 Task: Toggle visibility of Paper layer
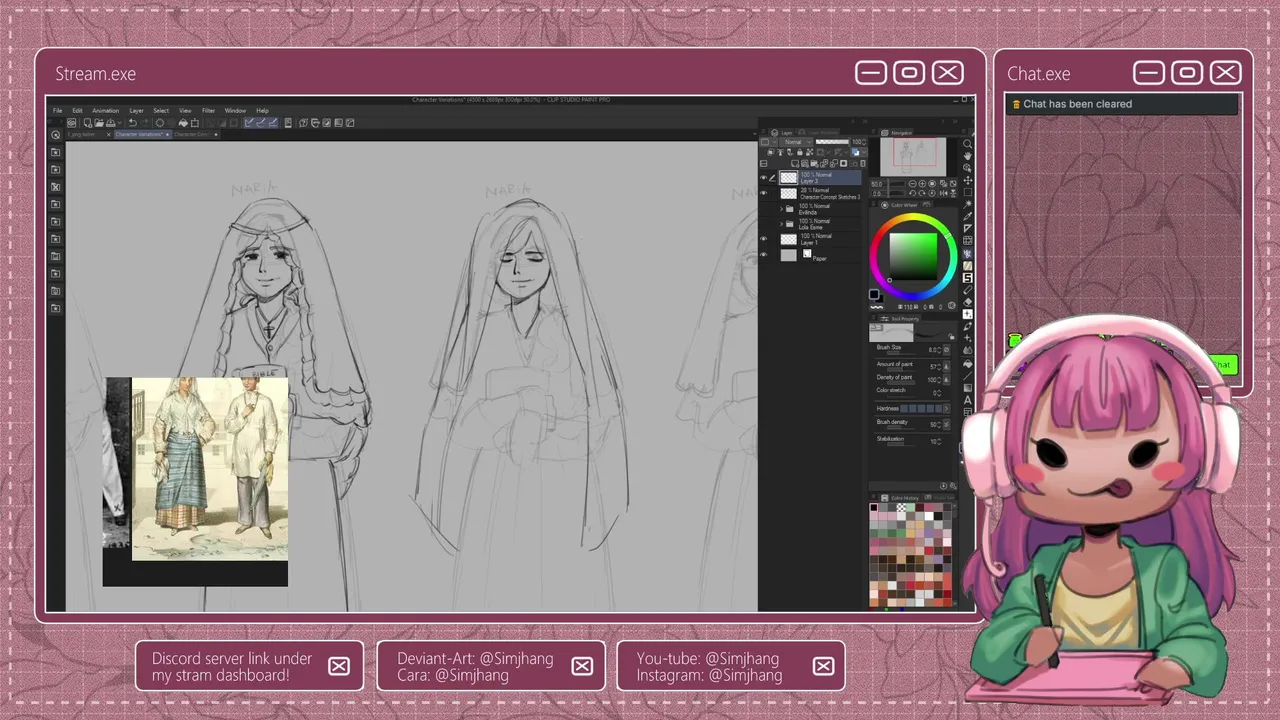coord(763,254)
